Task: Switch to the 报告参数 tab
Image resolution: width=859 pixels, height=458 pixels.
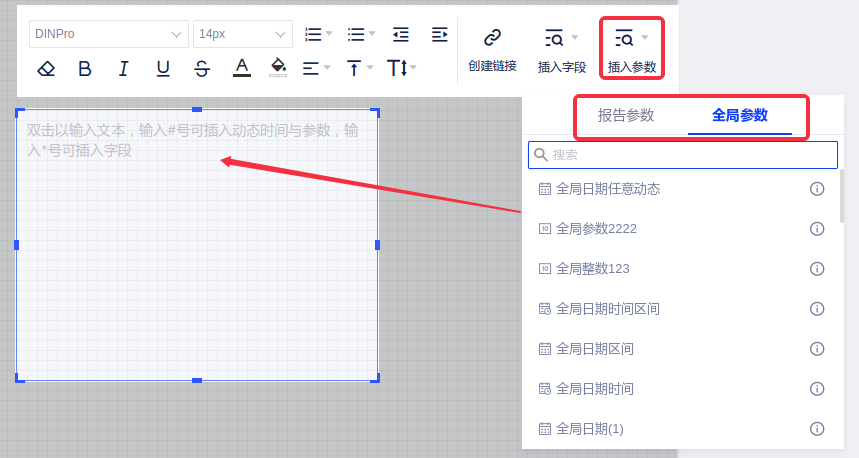Action: tap(626, 115)
